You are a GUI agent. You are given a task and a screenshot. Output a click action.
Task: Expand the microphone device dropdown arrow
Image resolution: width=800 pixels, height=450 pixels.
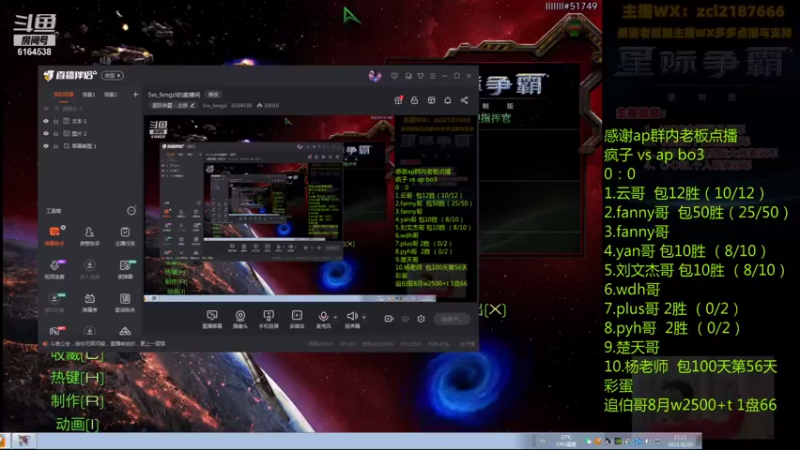[335, 317]
